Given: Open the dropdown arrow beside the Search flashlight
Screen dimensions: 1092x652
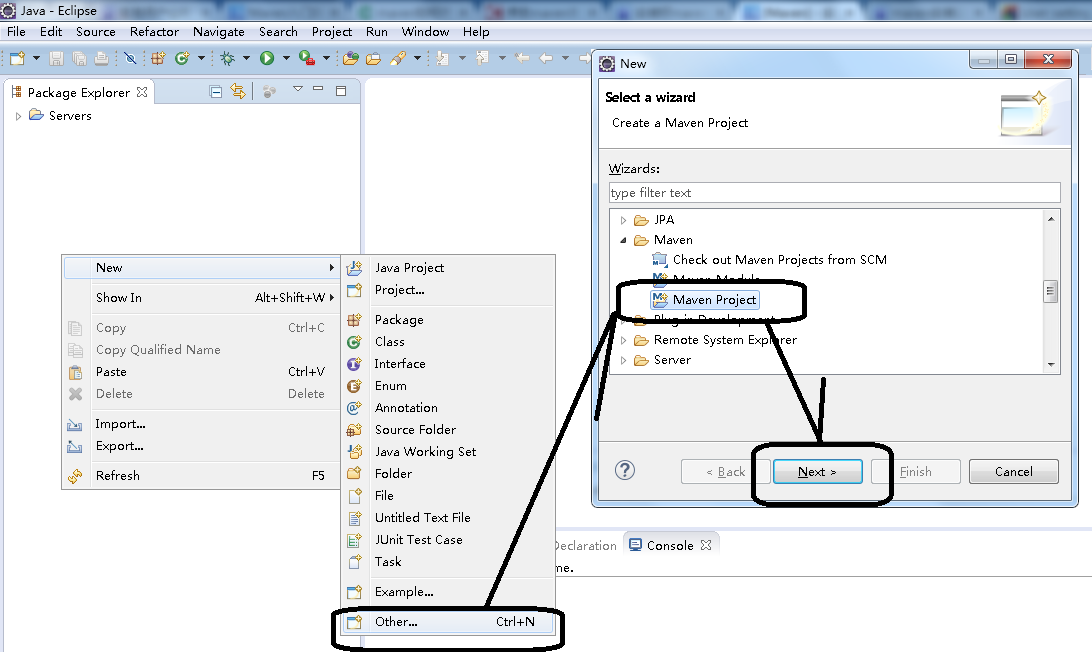Looking at the screenshot, I should pyautogui.click(x=417, y=59).
